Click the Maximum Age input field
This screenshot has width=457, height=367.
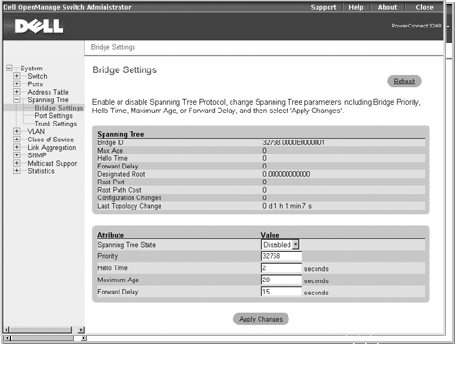click(x=281, y=280)
